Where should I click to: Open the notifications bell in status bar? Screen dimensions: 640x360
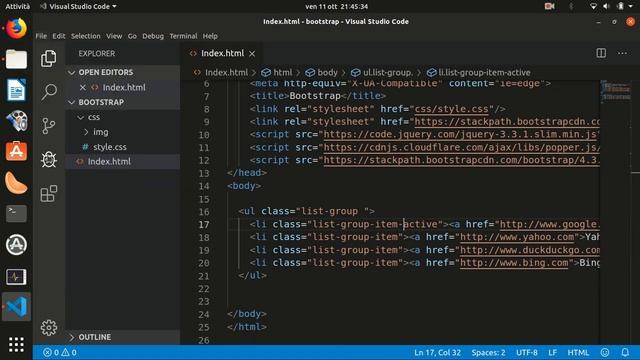624,352
